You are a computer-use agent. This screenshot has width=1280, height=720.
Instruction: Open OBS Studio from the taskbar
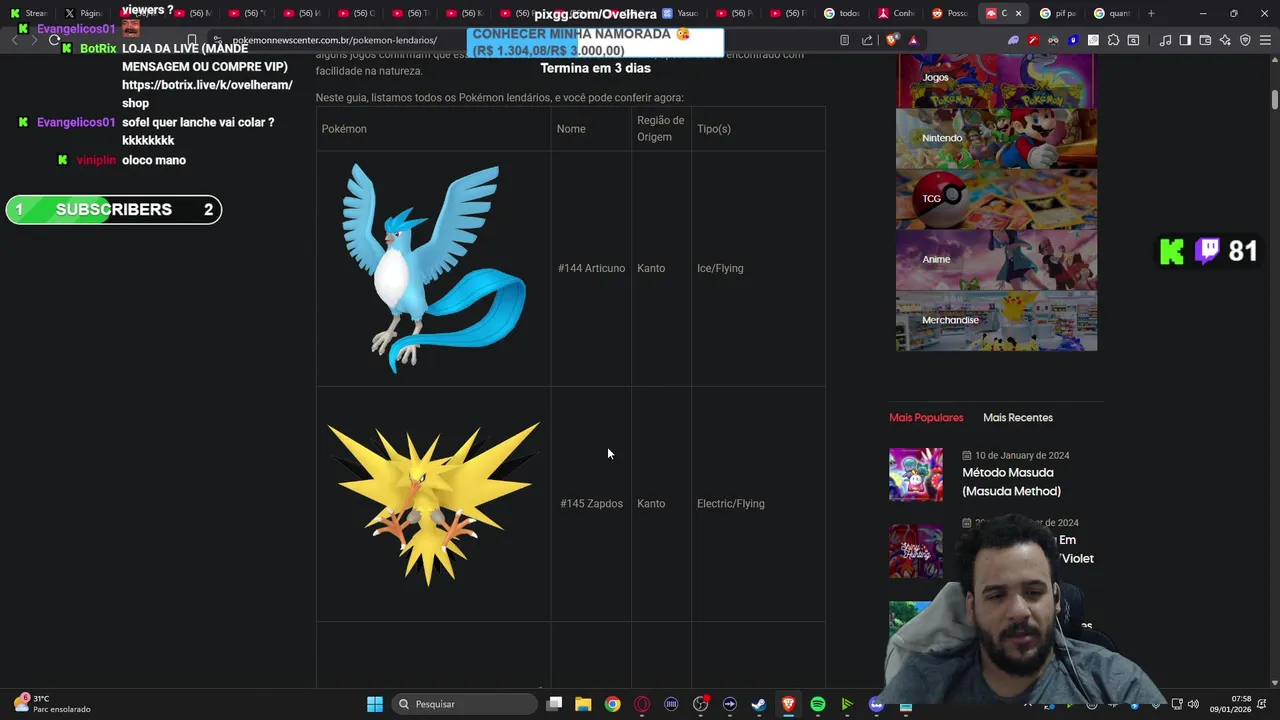700,704
